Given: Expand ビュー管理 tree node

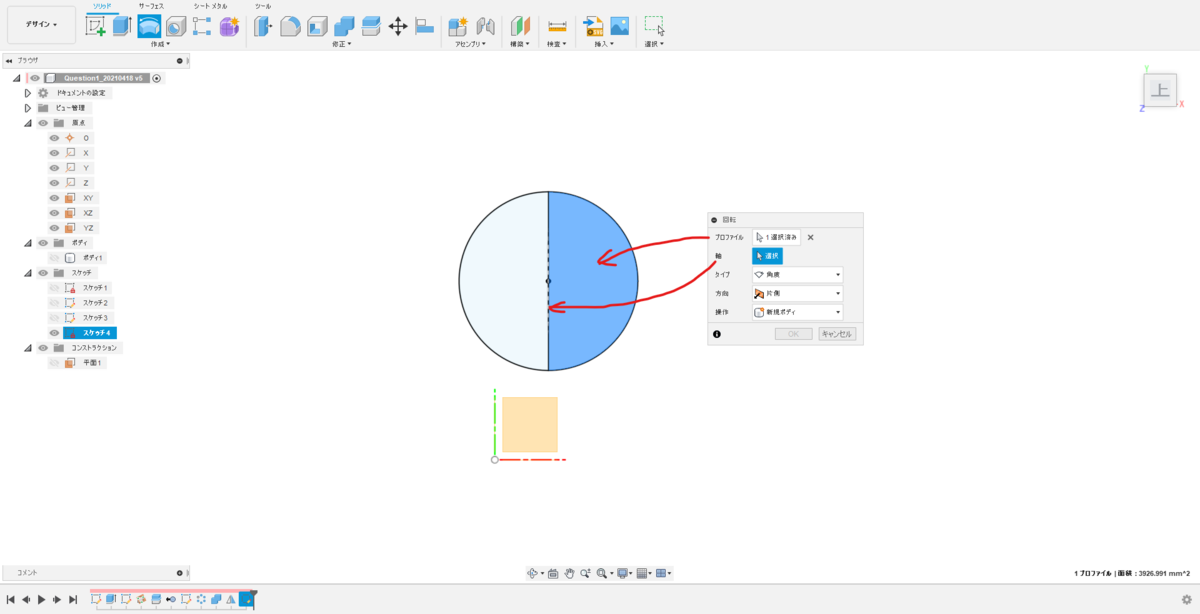Looking at the screenshot, I should (28, 108).
